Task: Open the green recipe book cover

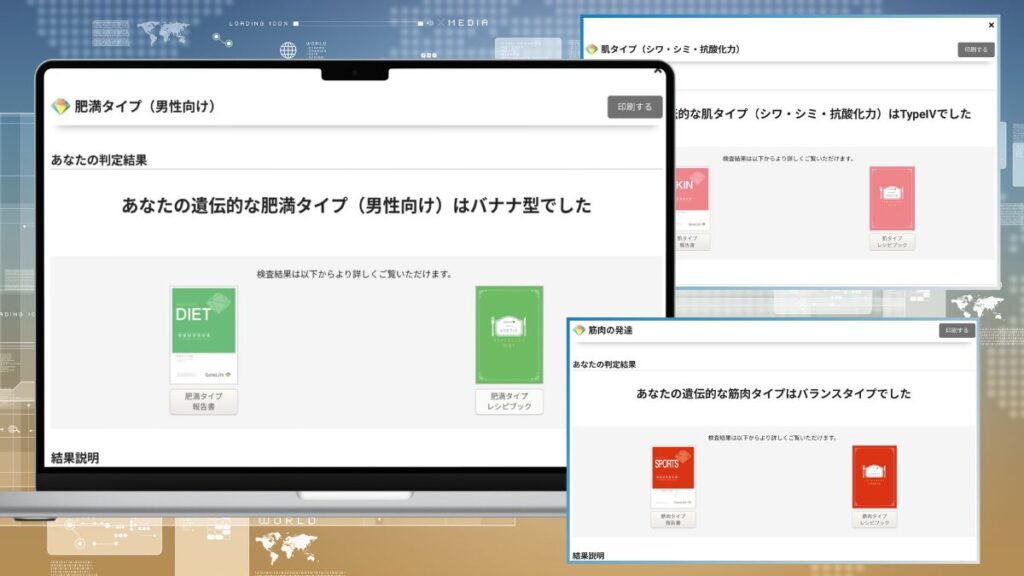Action: click(x=509, y=335)
